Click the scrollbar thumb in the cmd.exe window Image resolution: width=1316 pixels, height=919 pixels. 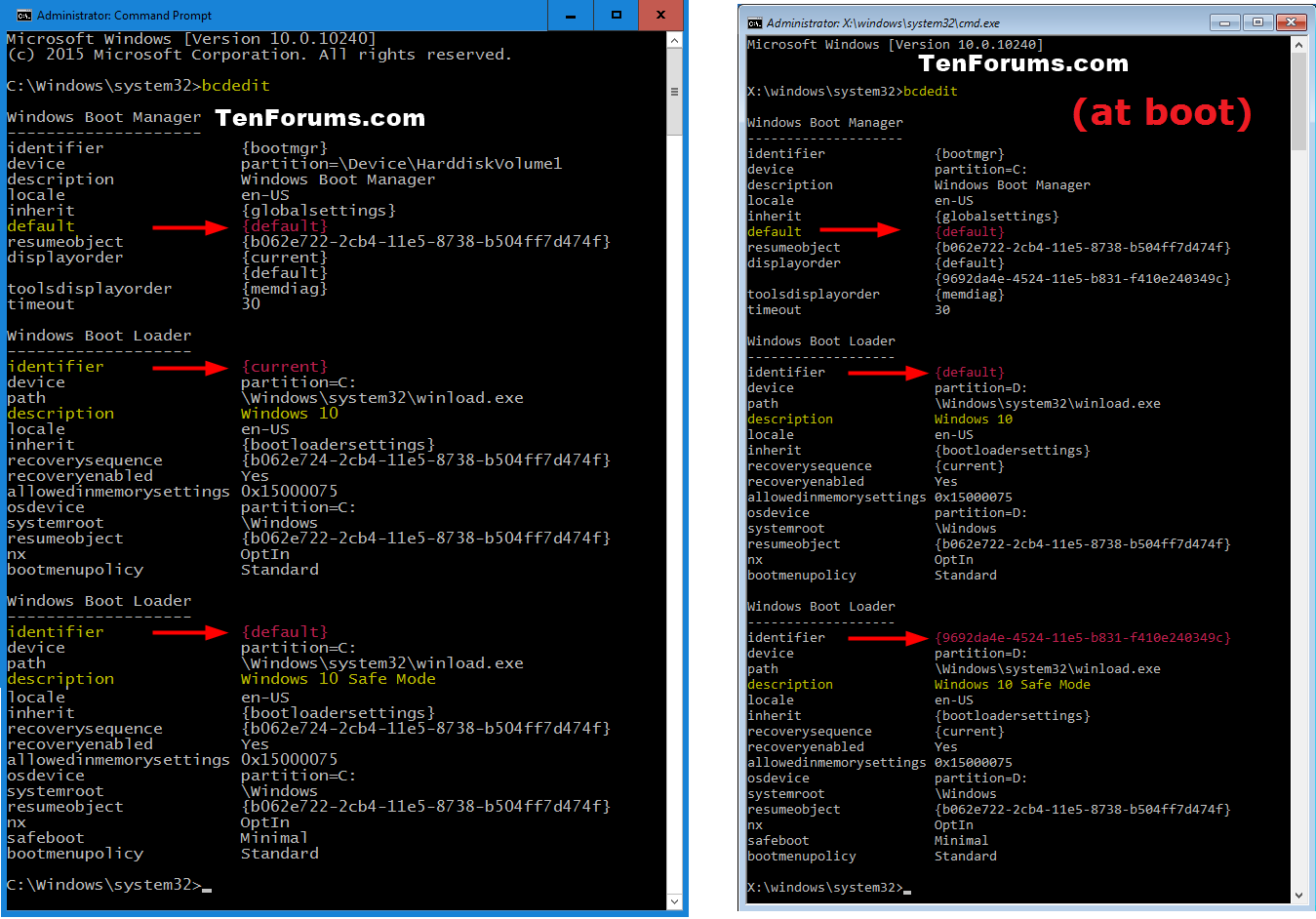[x=1298, y=101]
